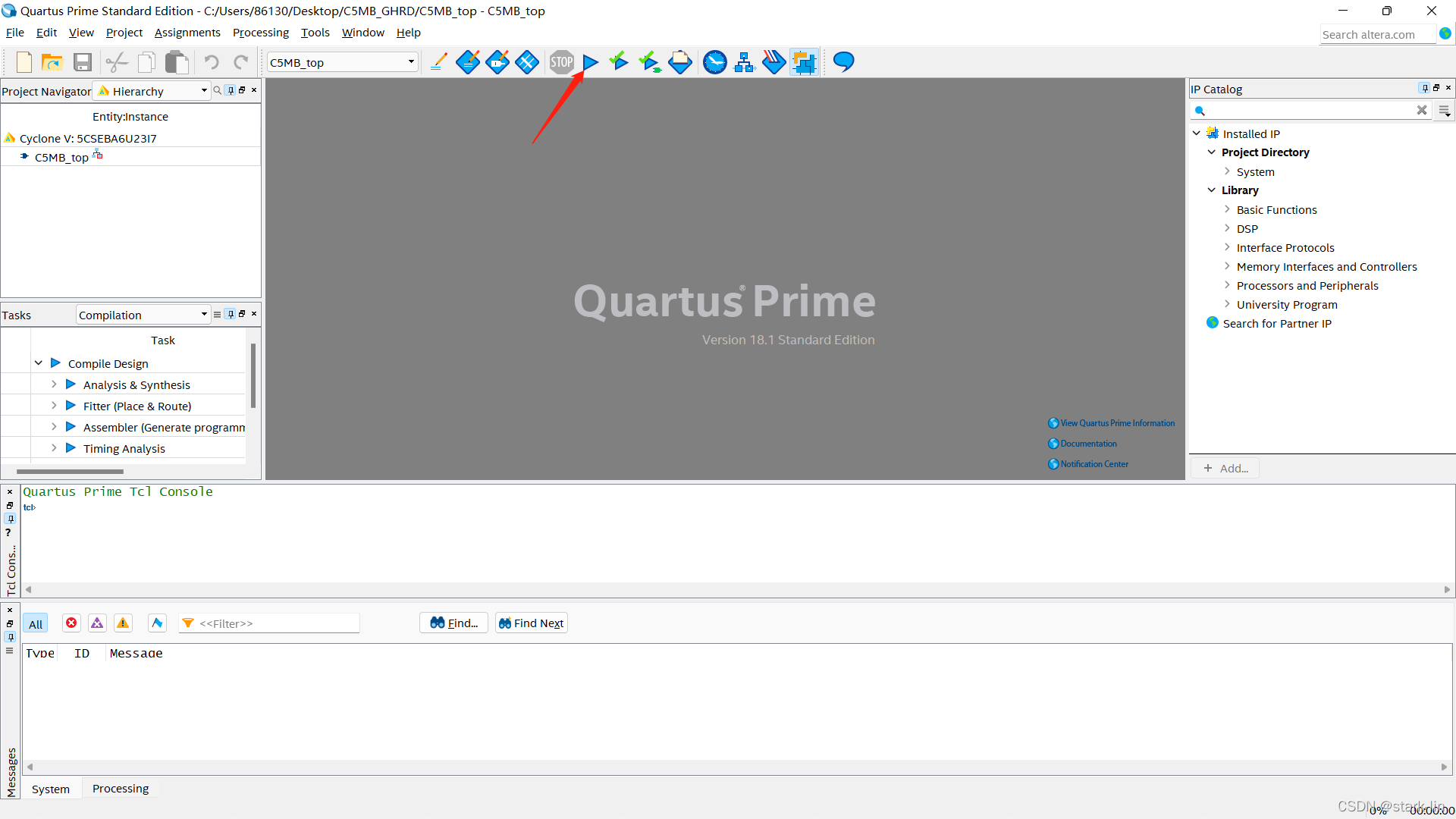Select the C5MB_top entity in hierarchy
1456x819 pixels.
coord(61,158)
